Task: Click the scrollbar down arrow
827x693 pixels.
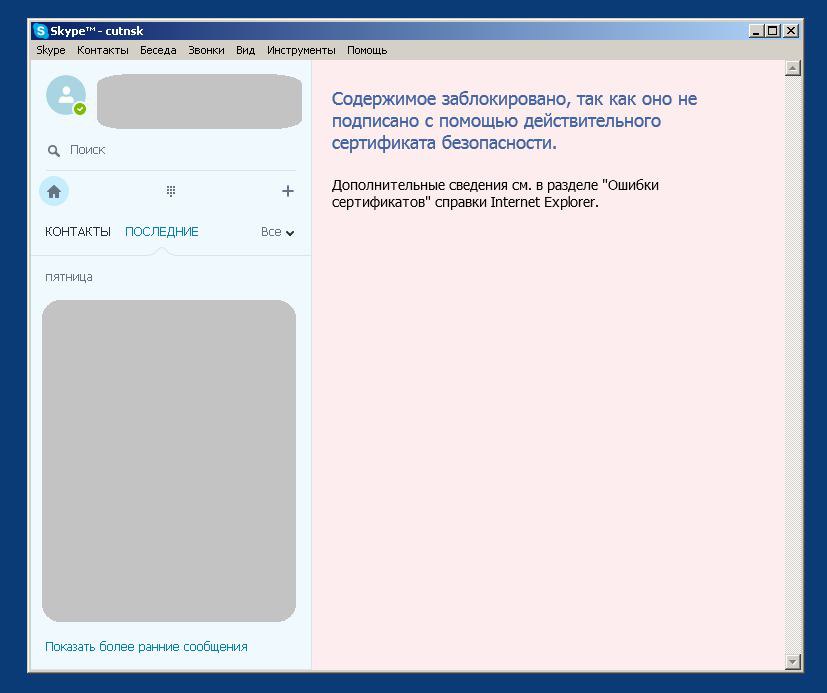Action: [x=793, y=661]
